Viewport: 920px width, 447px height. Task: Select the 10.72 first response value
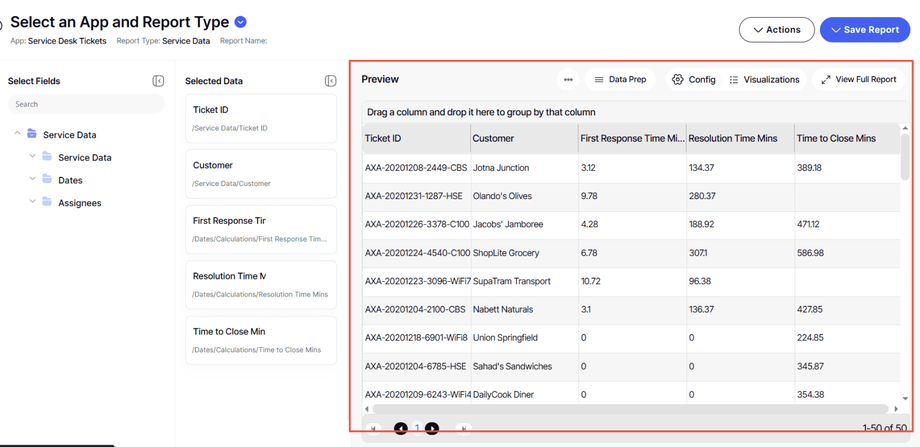click(x=632, y=282)
